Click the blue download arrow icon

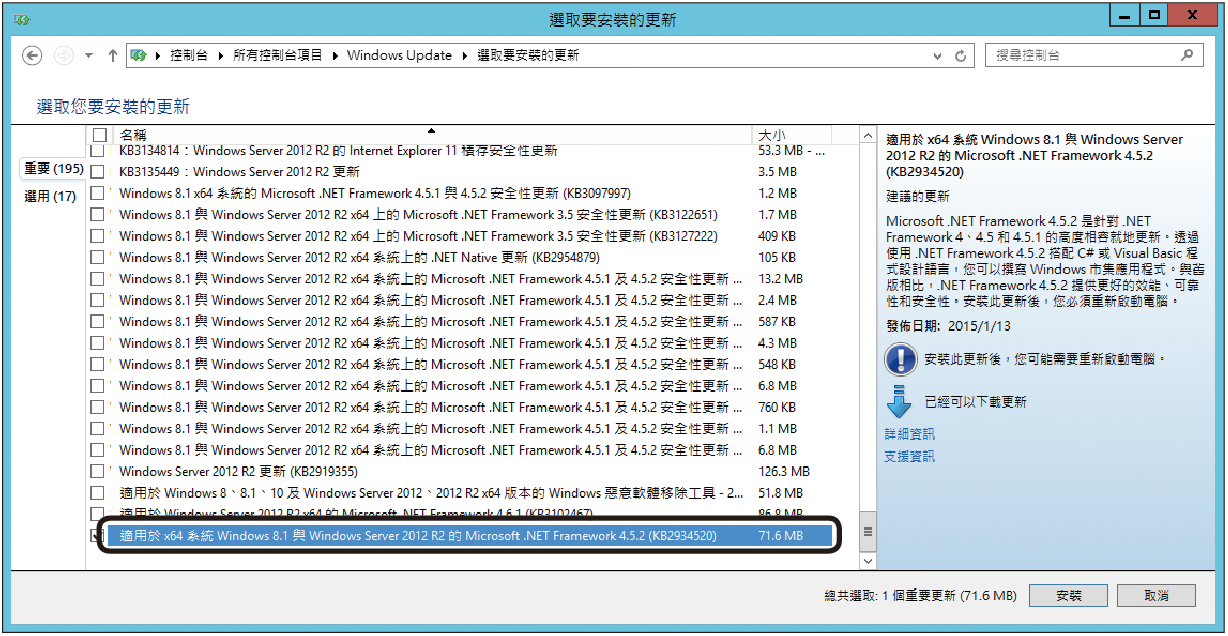[x=900, y=401]
